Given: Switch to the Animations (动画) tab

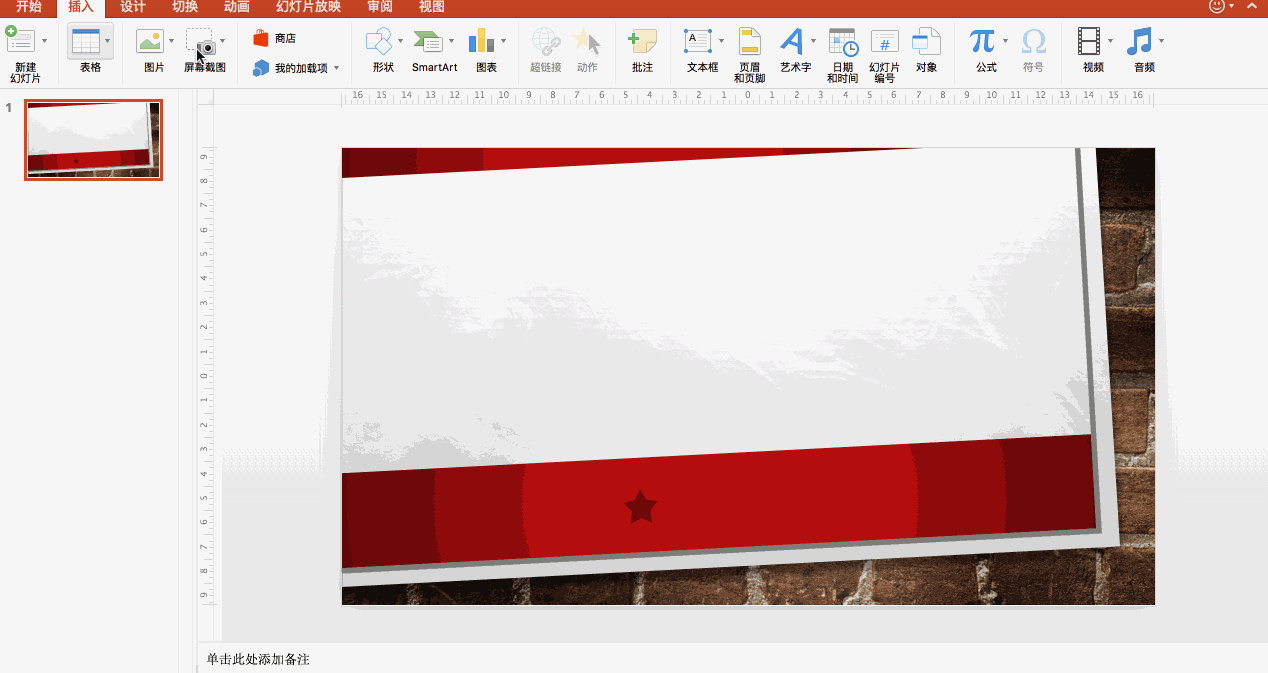Looking at the screenshot, I should click(237, 7).
